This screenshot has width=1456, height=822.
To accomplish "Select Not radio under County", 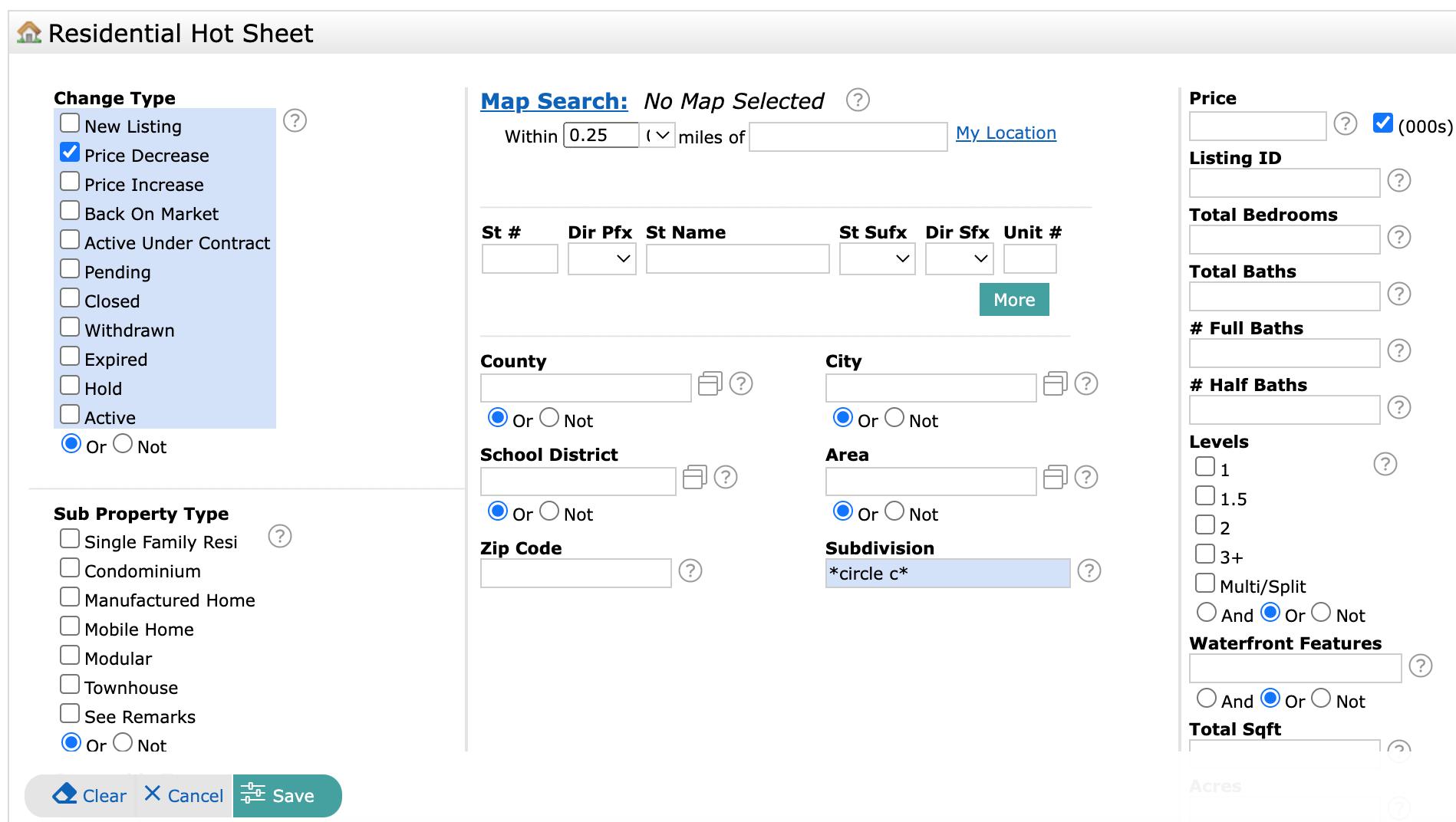I will (549, 418).
